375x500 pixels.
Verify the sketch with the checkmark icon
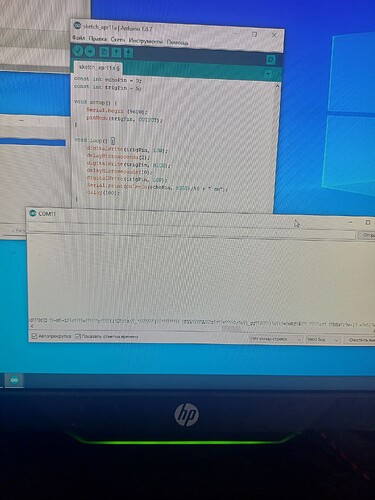pos(78,51)
